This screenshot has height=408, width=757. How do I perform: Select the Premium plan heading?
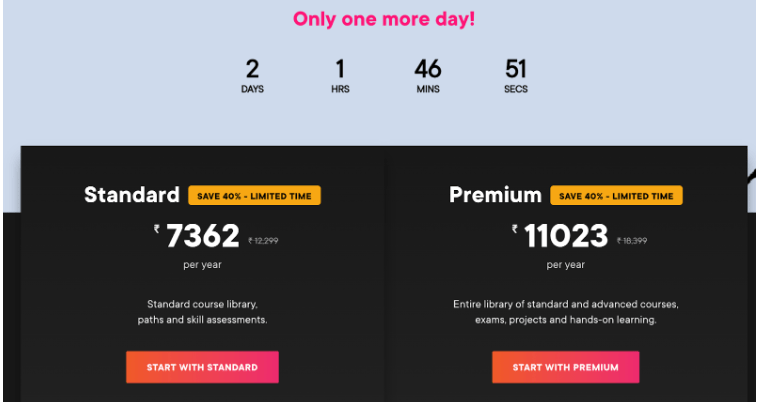coord(495,195)
